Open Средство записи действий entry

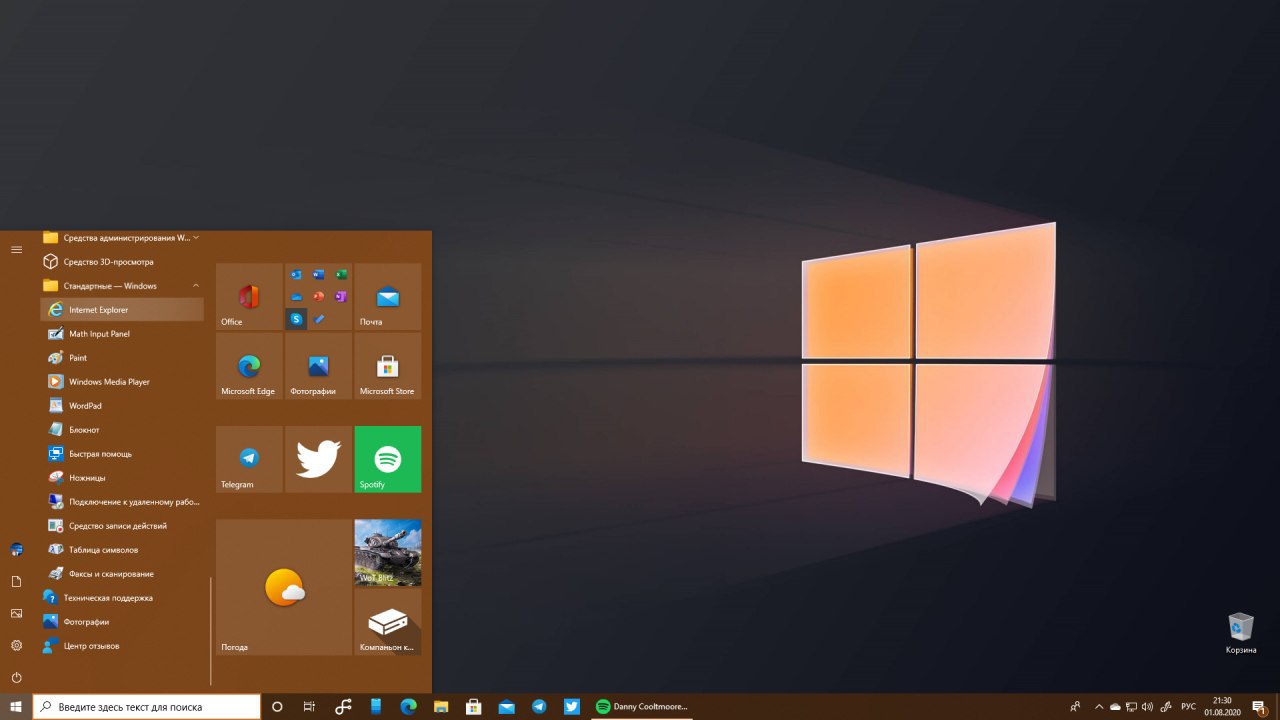tap(122, 526)
